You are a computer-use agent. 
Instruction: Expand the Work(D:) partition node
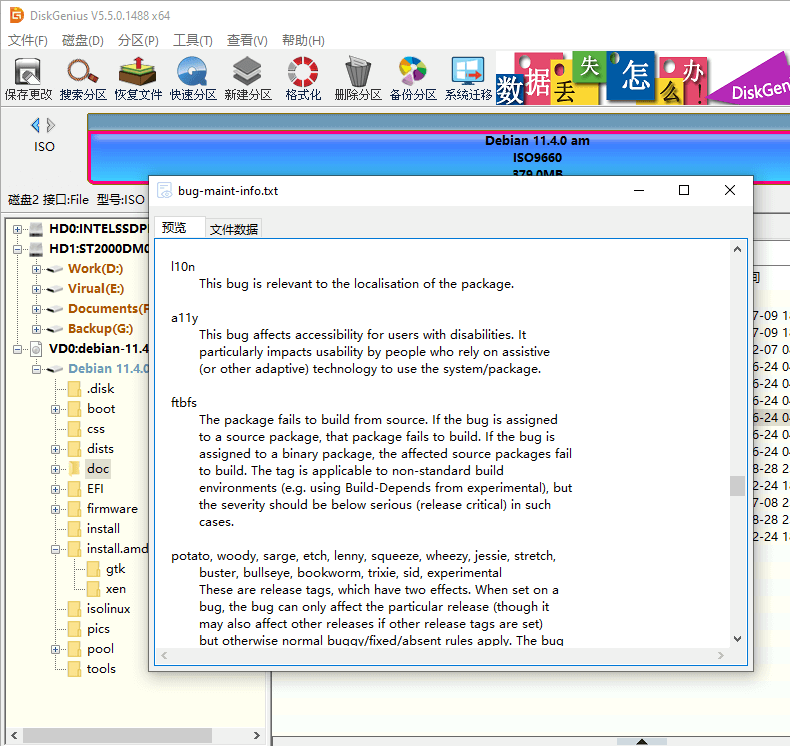[x=37, y=269]
